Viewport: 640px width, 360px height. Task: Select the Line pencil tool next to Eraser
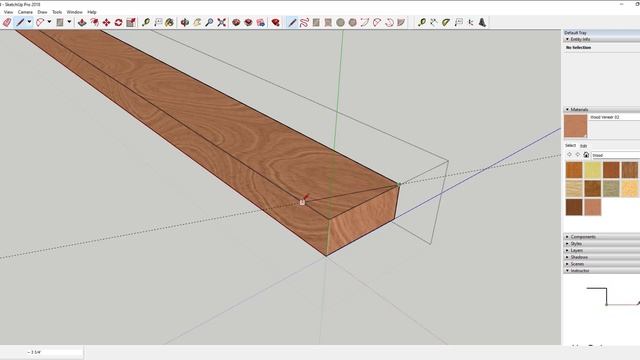click(20, 22)
